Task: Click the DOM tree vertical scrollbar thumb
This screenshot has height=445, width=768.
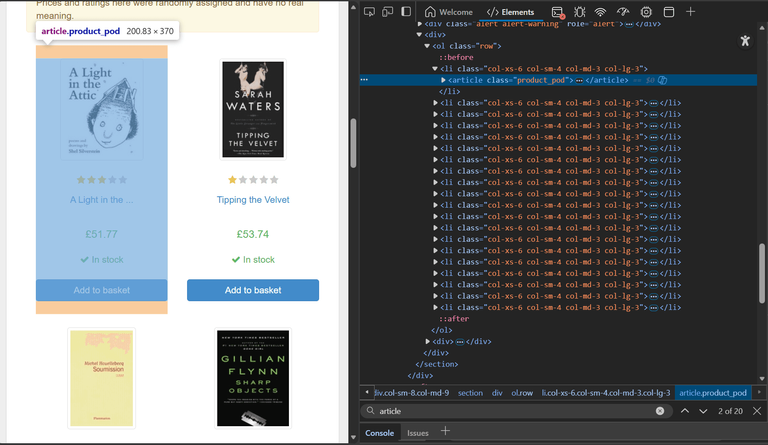Action: (x=762, y=273)
